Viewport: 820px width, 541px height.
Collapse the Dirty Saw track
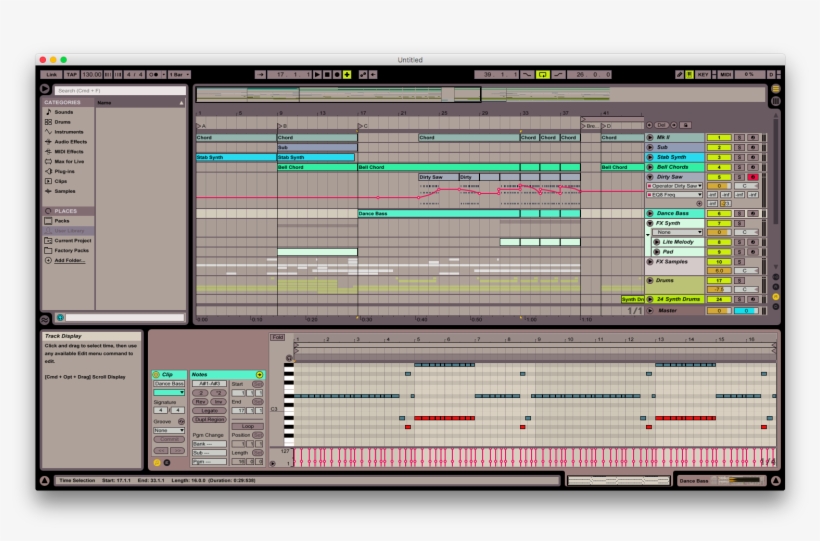pyautogui.click(x=650, y=177)
